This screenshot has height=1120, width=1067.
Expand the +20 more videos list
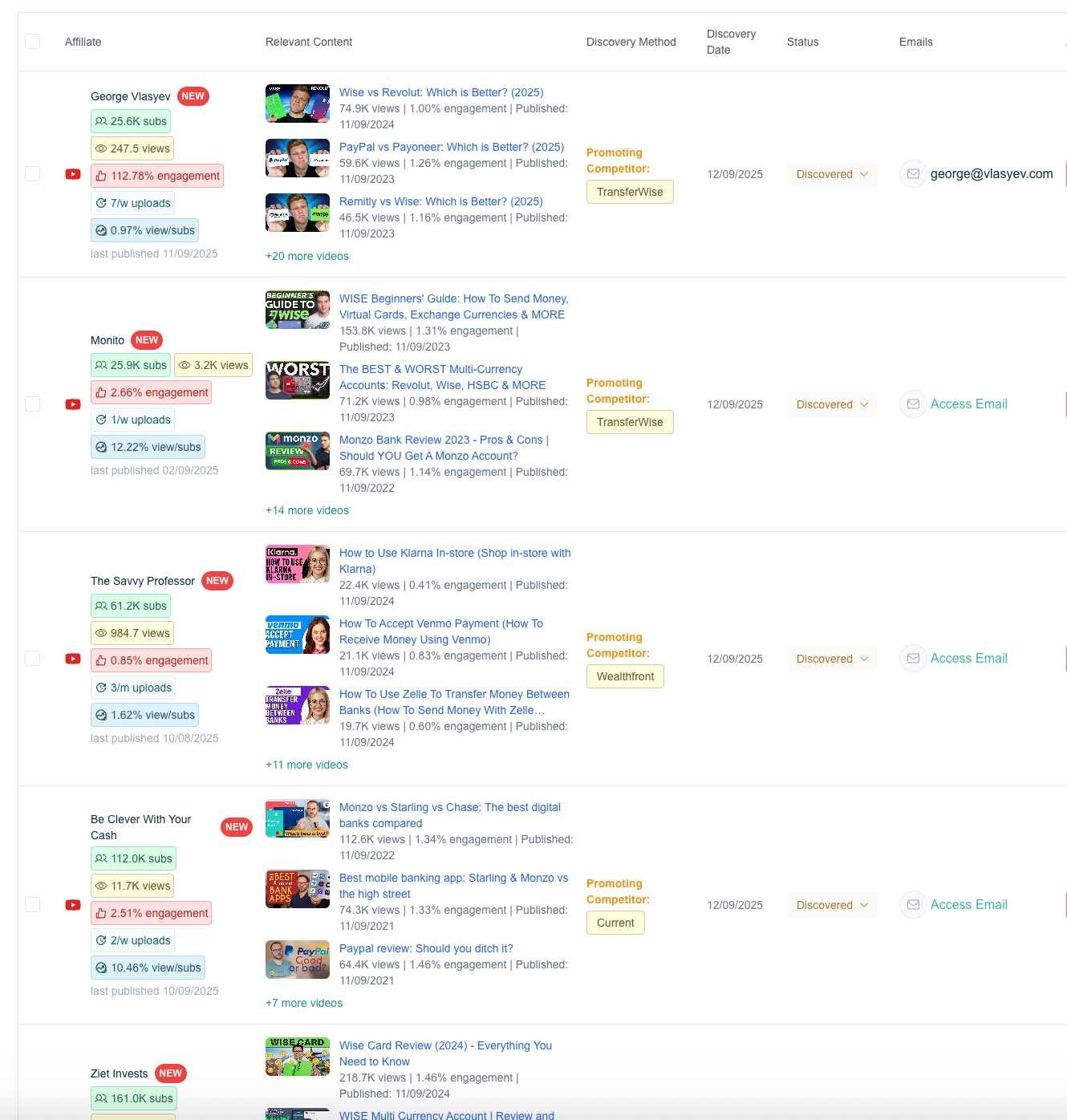tap(307, 256)
